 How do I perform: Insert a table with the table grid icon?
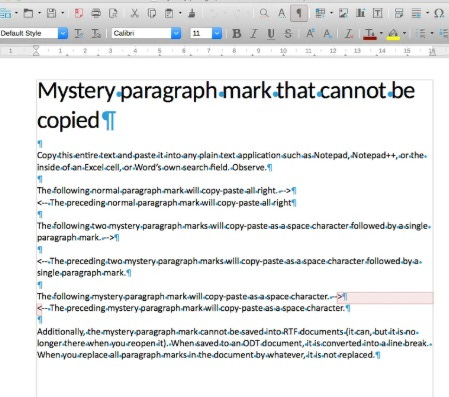coord(320,13)
